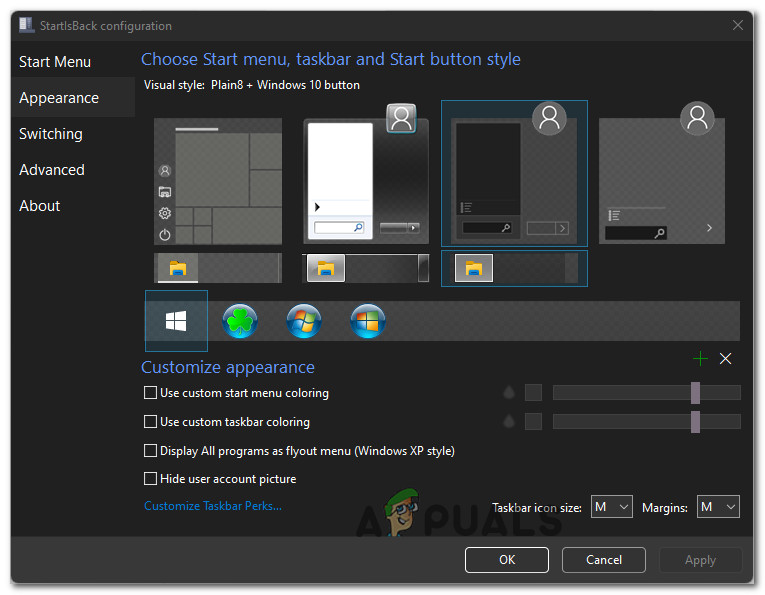
Task: Switch to the Start Menu section
Action: pos(55,62)
